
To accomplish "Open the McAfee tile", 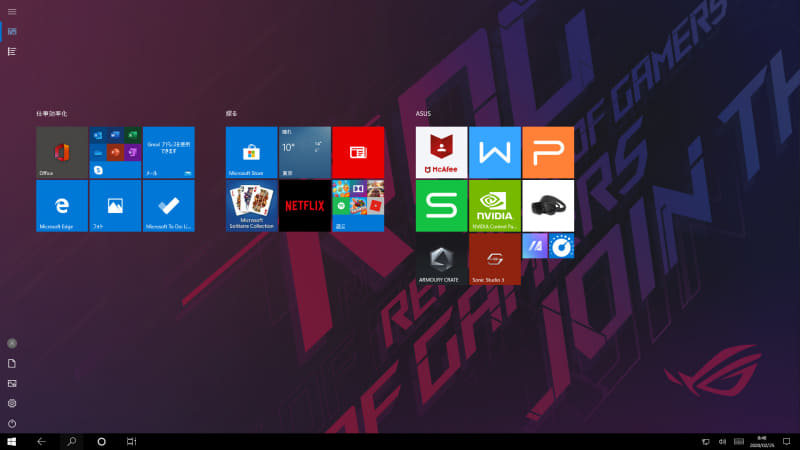I will (441, 152).
